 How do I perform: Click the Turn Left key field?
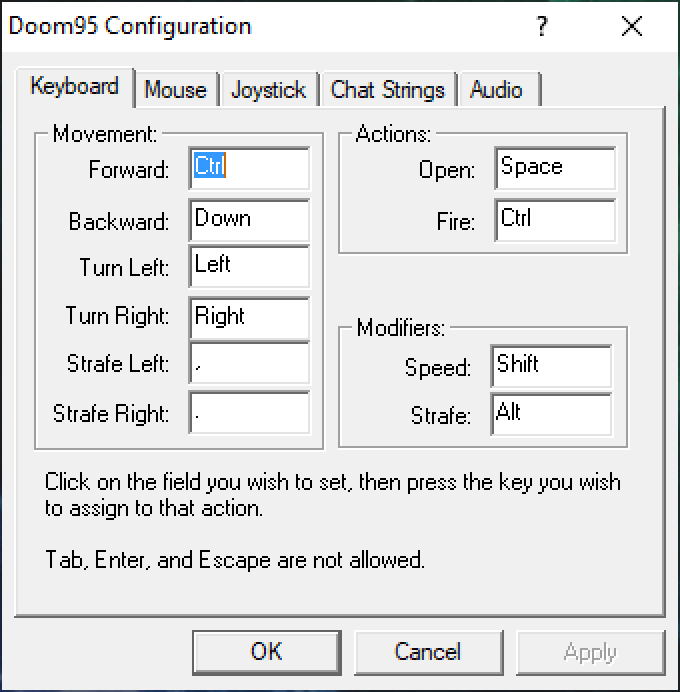(x=249, y=267)
